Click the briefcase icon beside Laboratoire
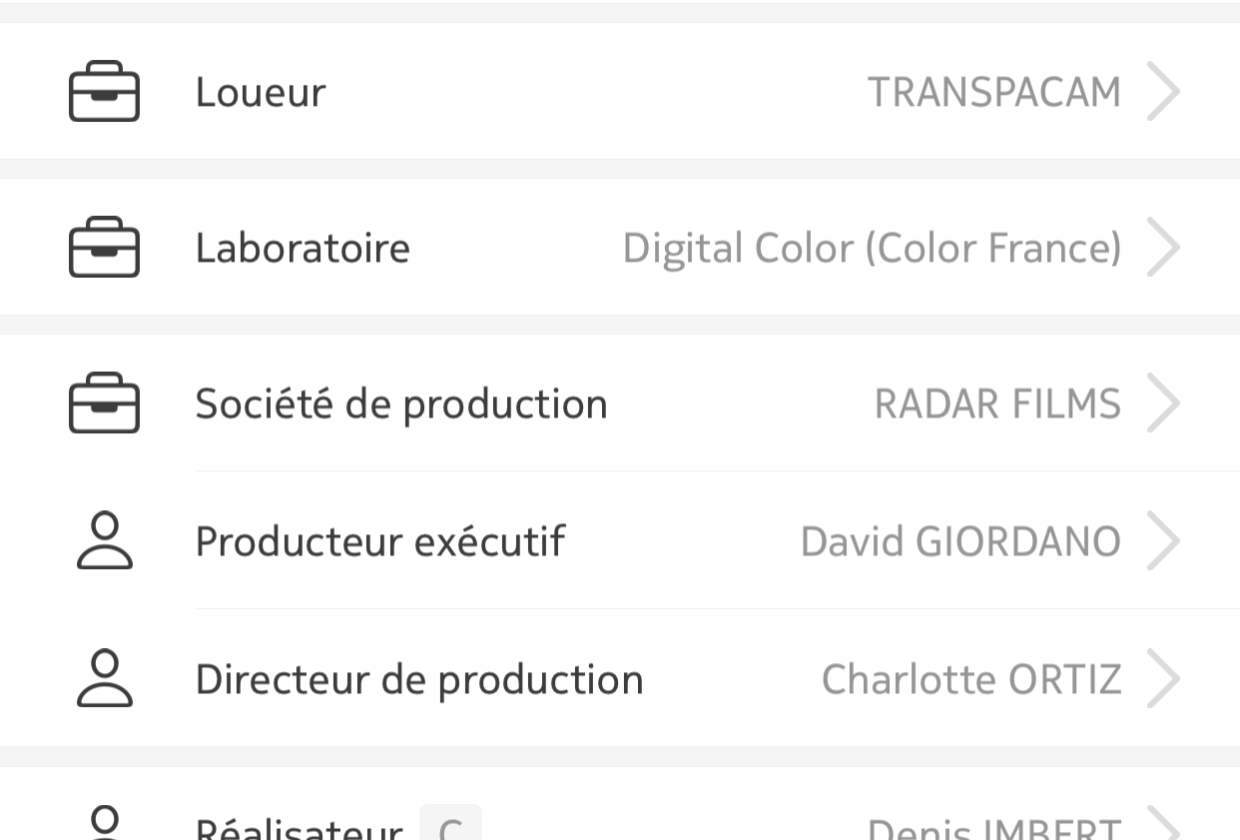This screenshot has width=1240, height=840. 104,247
